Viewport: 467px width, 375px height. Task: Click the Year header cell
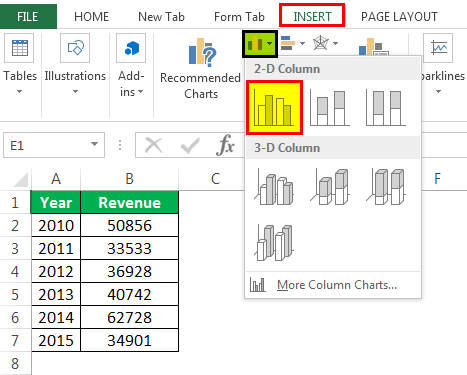[x=56, y=202]
